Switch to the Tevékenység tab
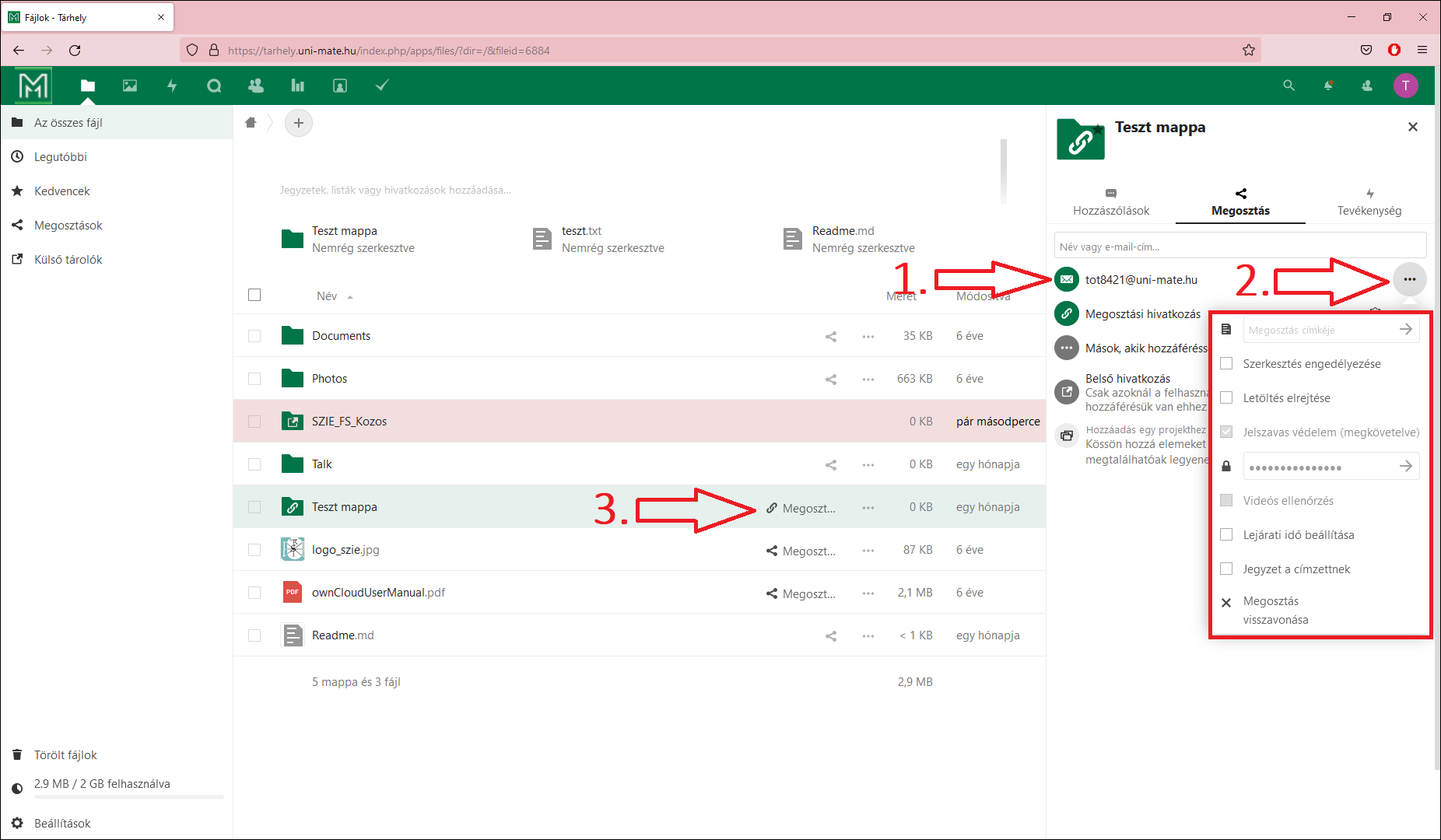 pyautogui.click(x=1369, y=202)
